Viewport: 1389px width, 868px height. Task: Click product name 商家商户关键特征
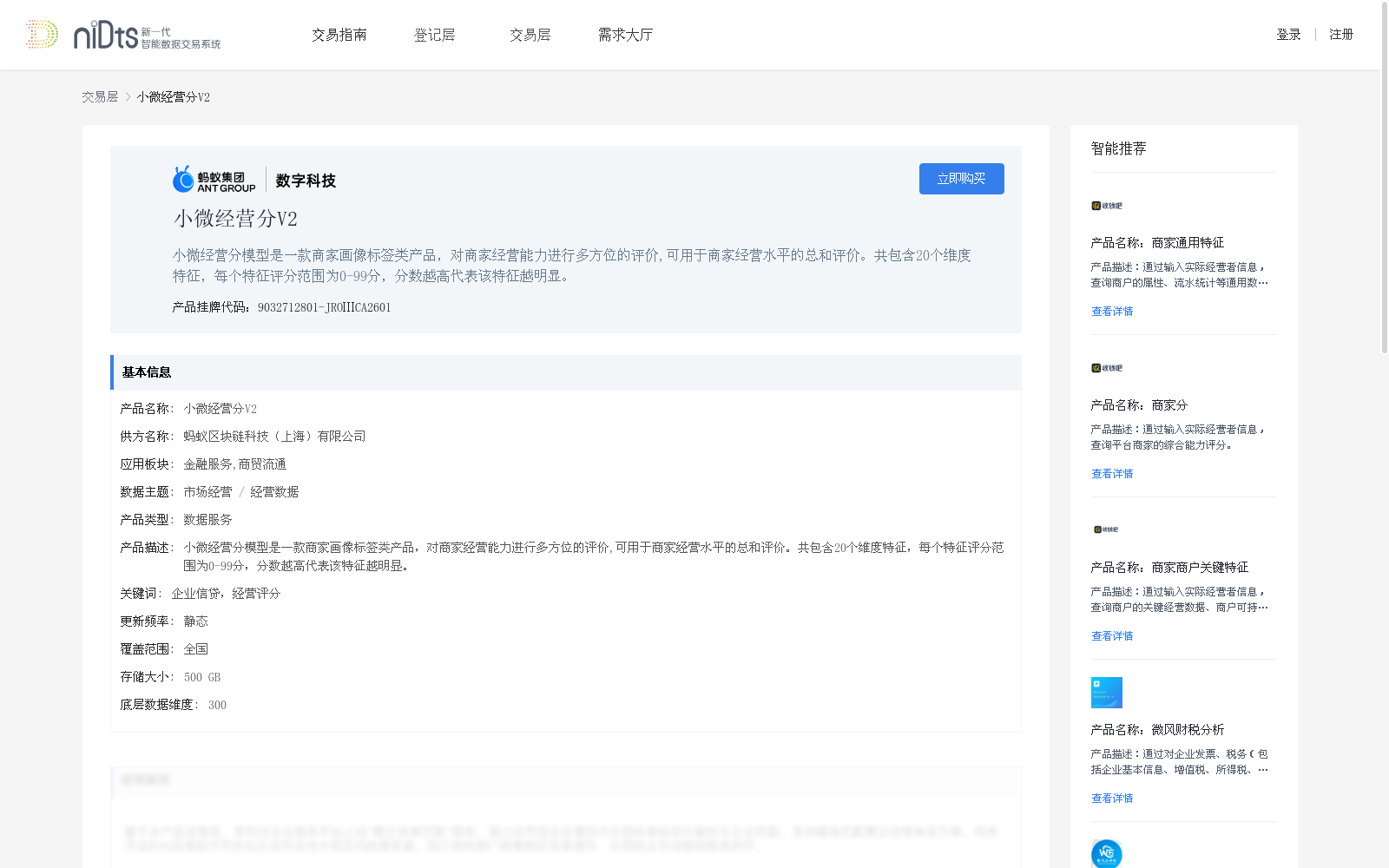(1200, 568)
